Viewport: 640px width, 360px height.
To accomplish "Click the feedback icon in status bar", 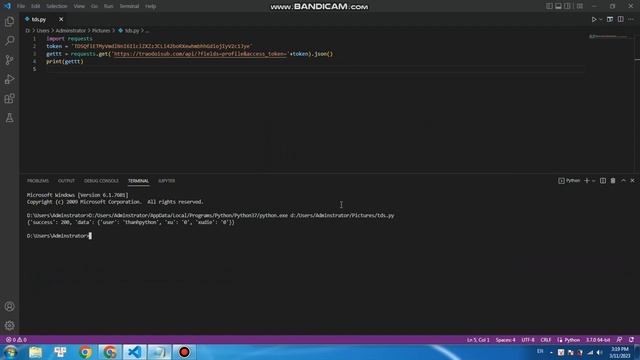I will pos(620,340).
